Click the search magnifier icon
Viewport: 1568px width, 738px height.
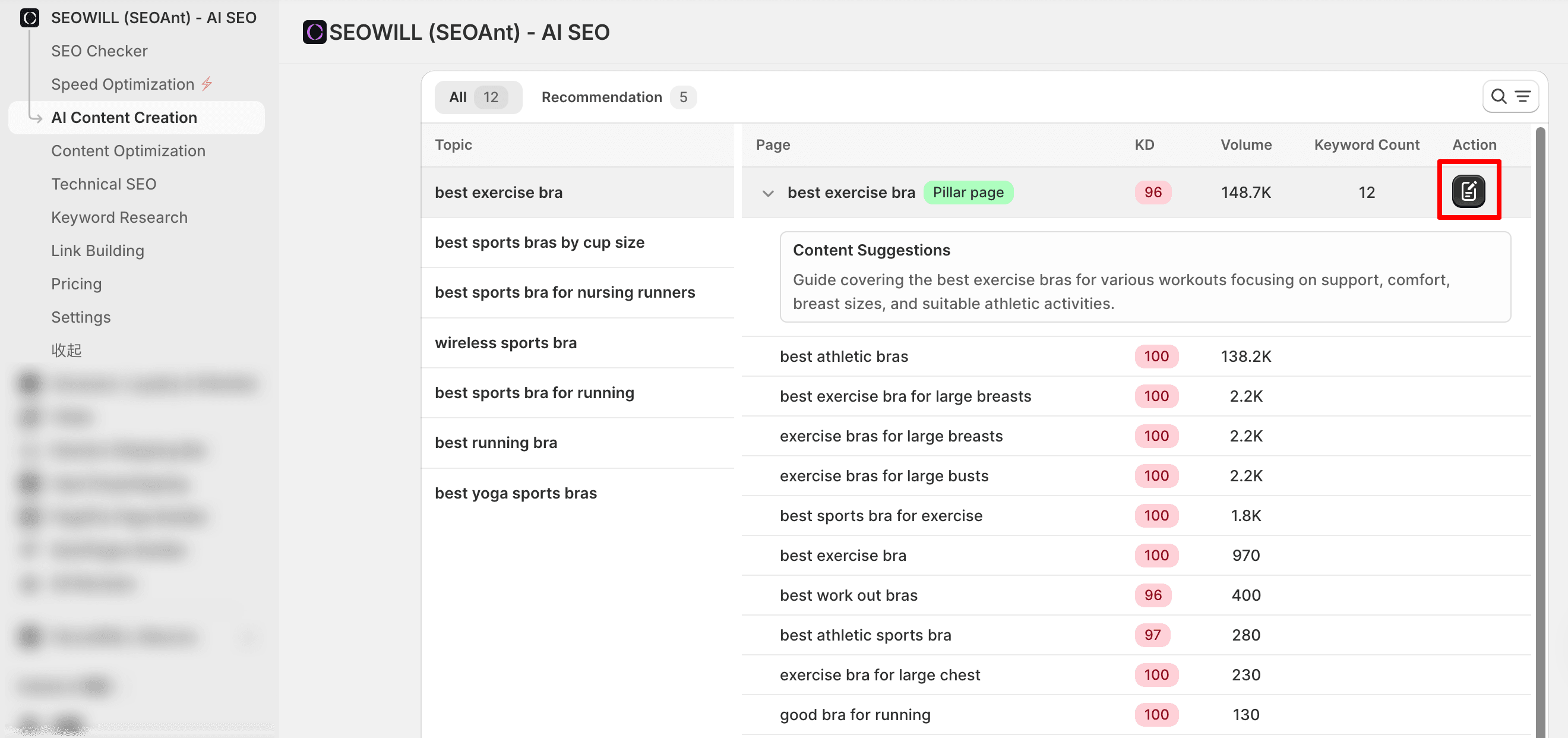click(x=1499, y=96)
